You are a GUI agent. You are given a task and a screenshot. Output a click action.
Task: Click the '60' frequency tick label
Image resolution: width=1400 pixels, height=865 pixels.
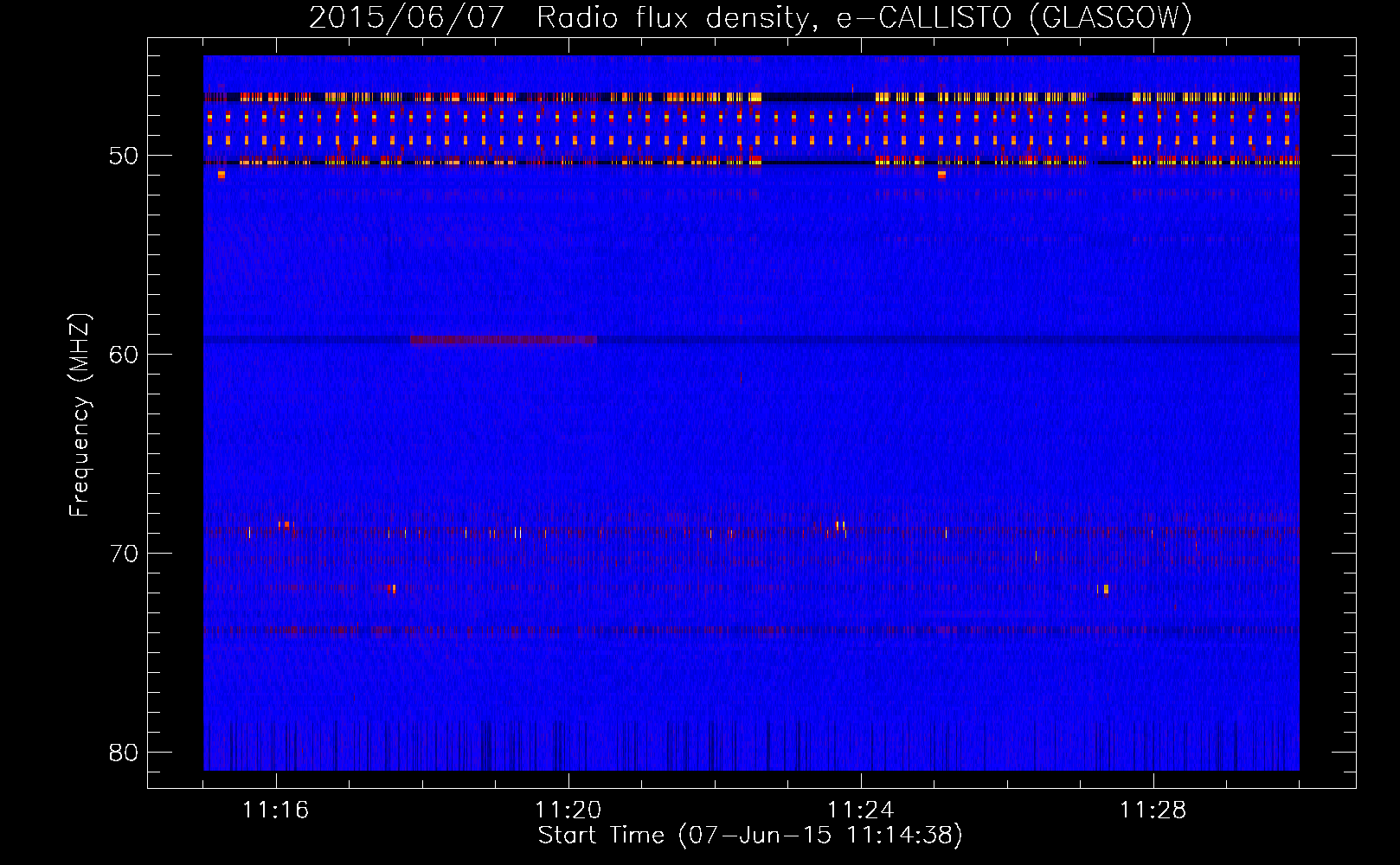pyautogui.click(x=124, y=355)
